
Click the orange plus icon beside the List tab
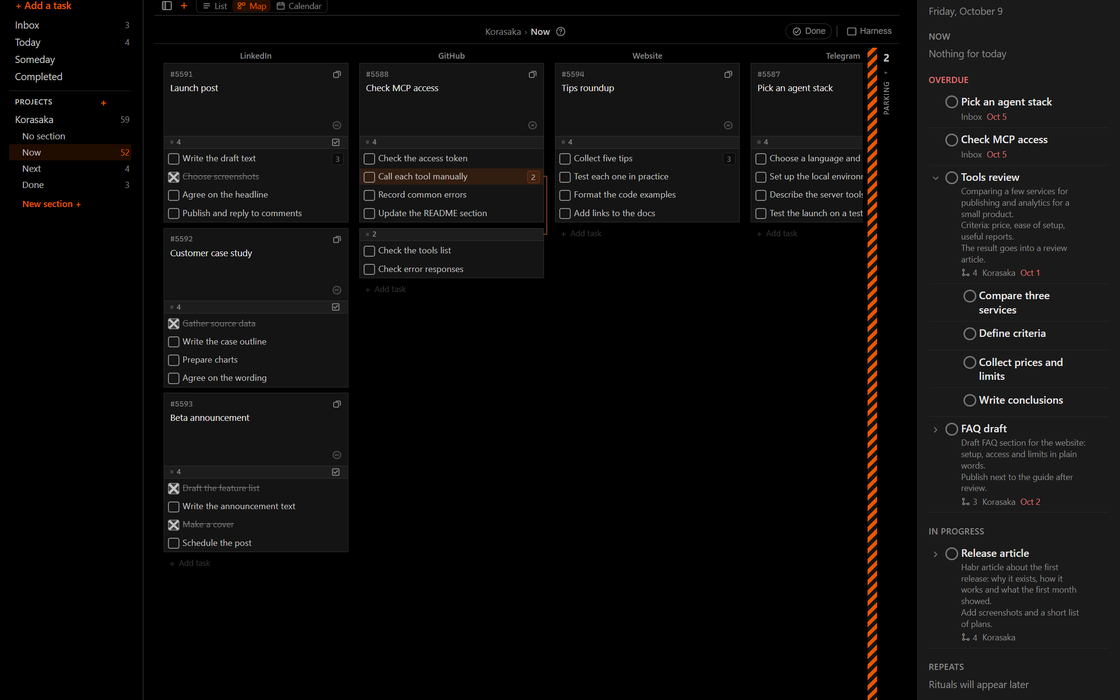pyautogui.click(x=184, y=6)
